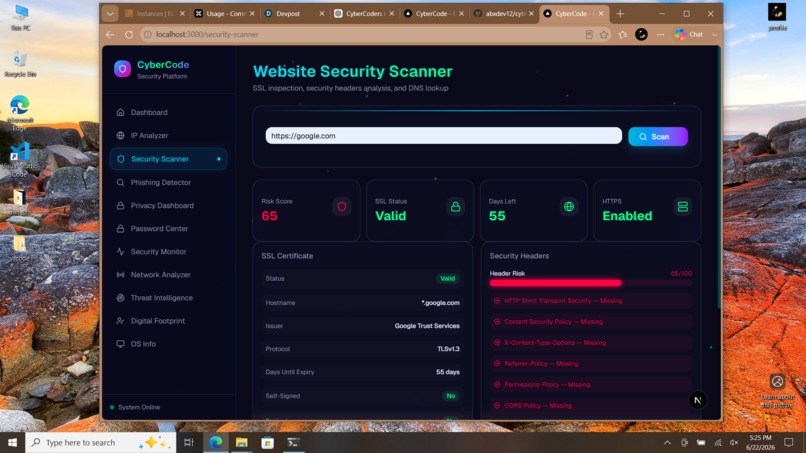806x453 pixels.
Task: Click the TLSv1.3 protocol value
Action: pyautogui.click(x=448, y=349)
